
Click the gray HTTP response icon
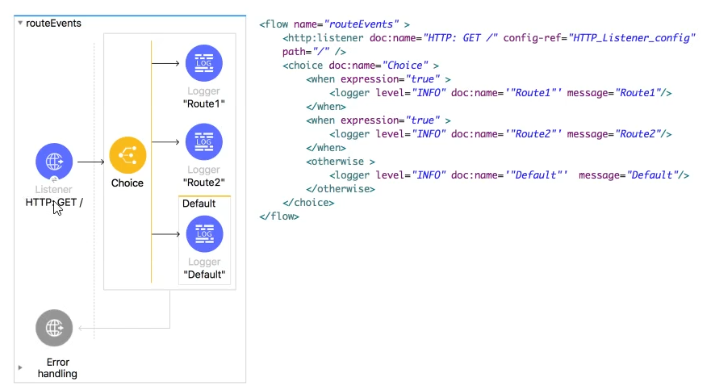pos(54,328)
